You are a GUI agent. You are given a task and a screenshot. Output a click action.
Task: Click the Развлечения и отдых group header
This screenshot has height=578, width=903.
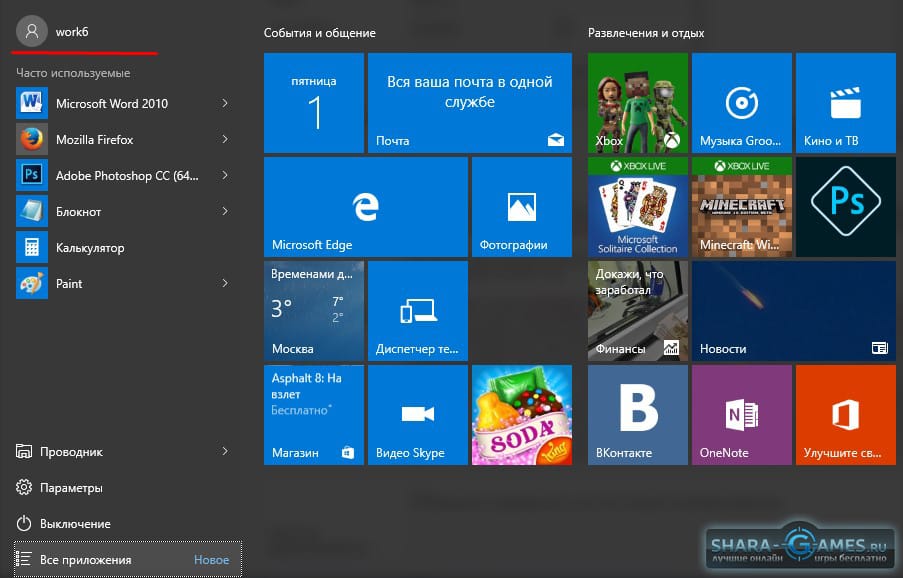[646, 33]
